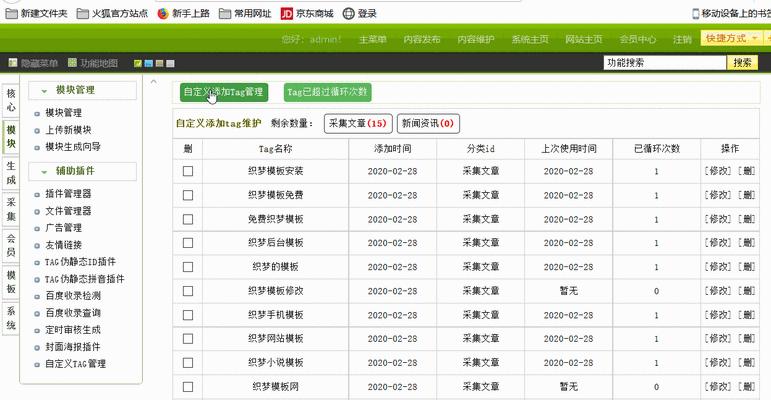Image resolution: width=771 pixels, height=400 pixels.
Task: Open the 新建文件夹 bookmark folder
Action: point(36,14)
